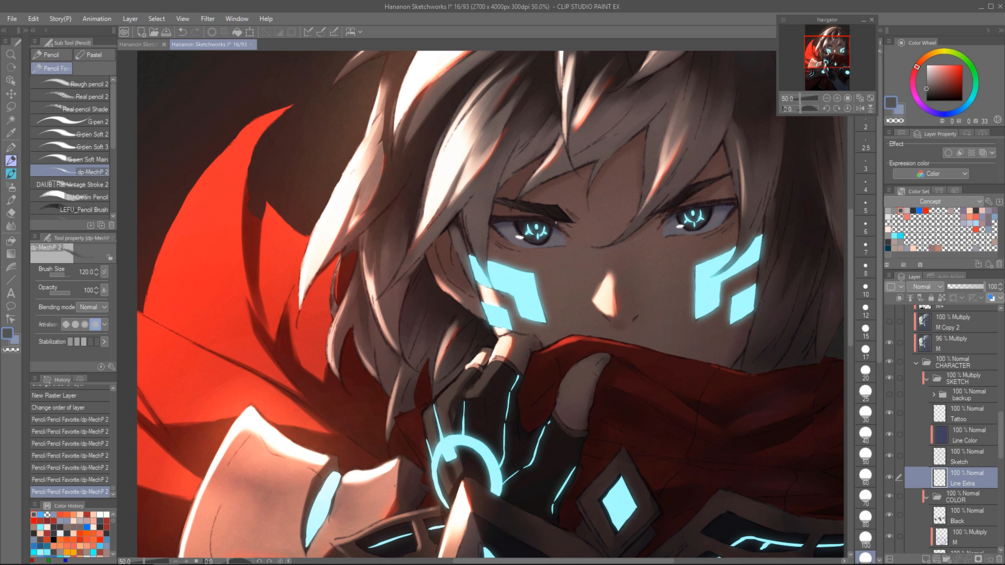
Task: Select the Pen tool in toolbox
Action: pos(11,147)
